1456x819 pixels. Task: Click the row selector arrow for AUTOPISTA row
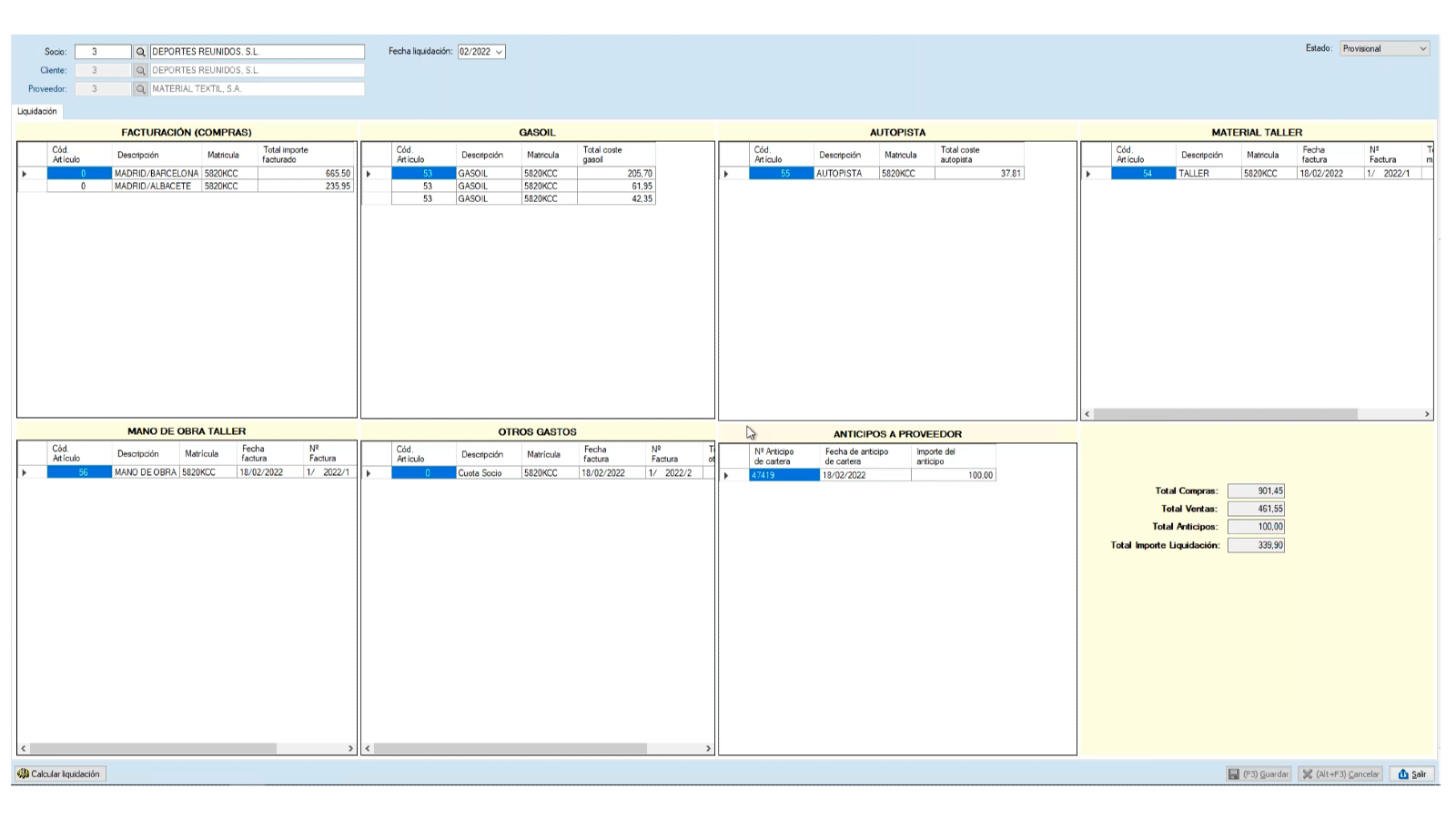coord(726,173)
